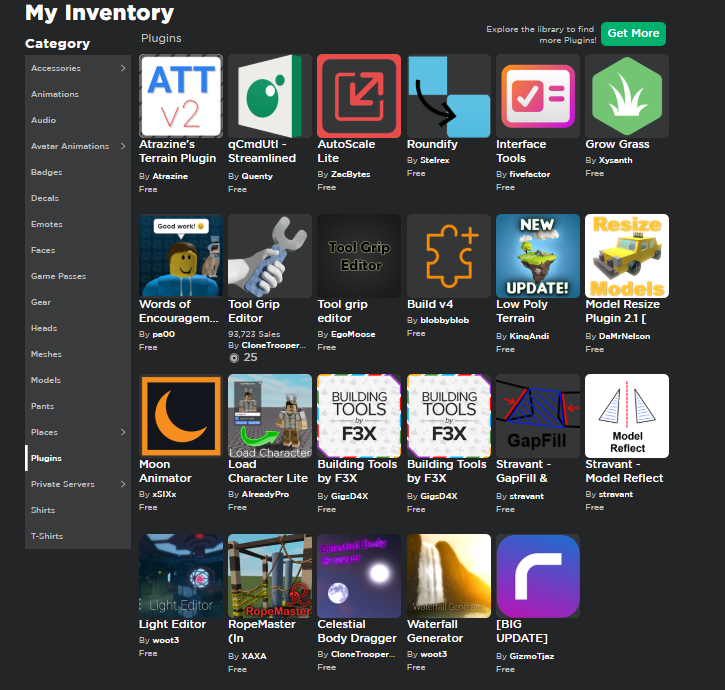Open Atrazine's Terrain Plugin ATT v2 icon
Image resolution: width=725 pixels, height=690 pixels.
pos(181,96)
